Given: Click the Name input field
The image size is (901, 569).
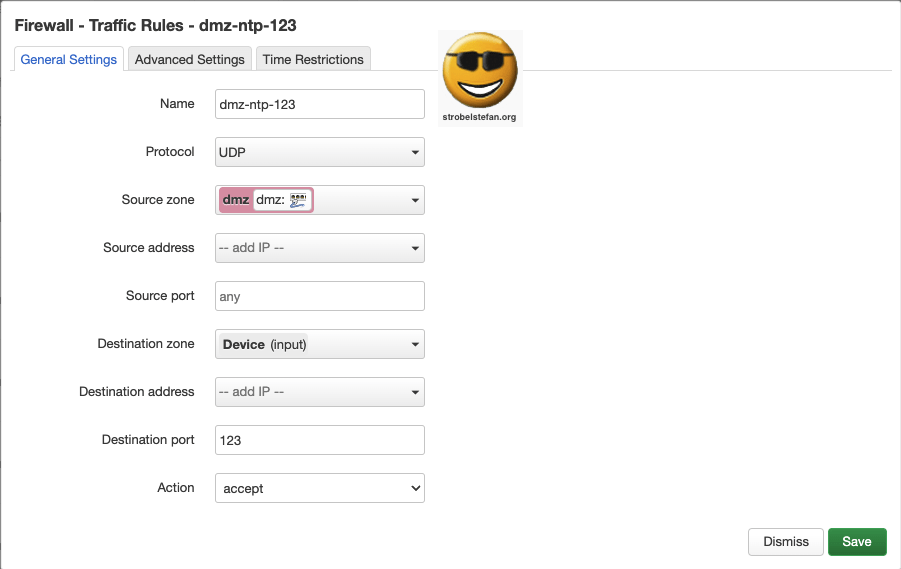Looking at the screenshot, I should (x=319, y=104).
